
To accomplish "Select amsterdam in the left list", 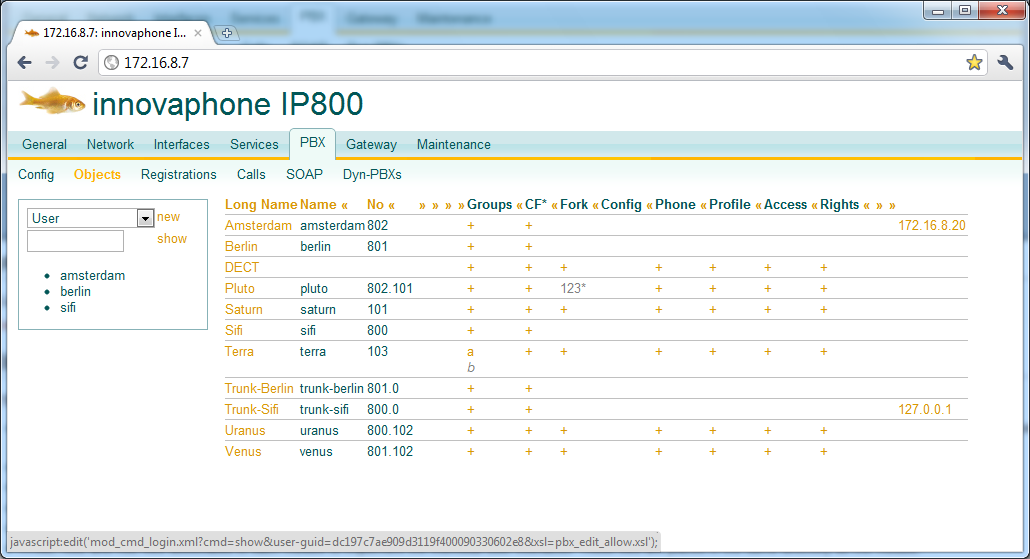I will point(92,276).
